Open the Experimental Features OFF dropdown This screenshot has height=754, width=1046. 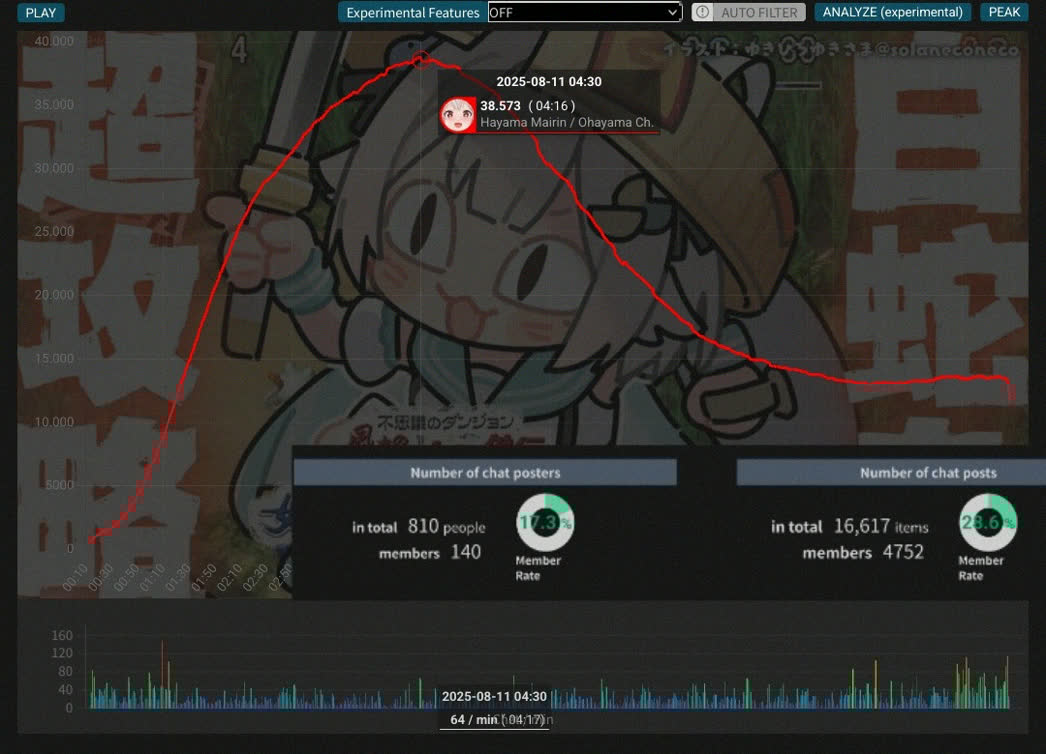coord(584,13)
